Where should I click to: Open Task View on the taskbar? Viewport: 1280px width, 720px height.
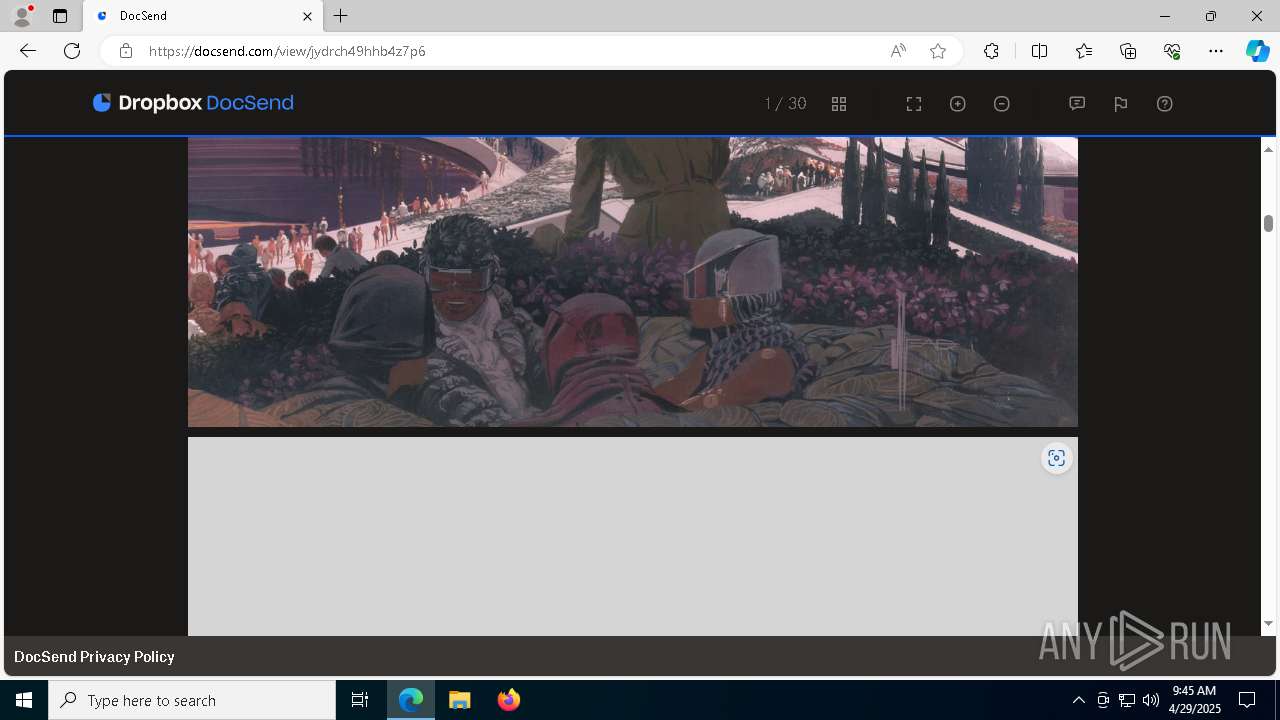(x=360, y=700)
